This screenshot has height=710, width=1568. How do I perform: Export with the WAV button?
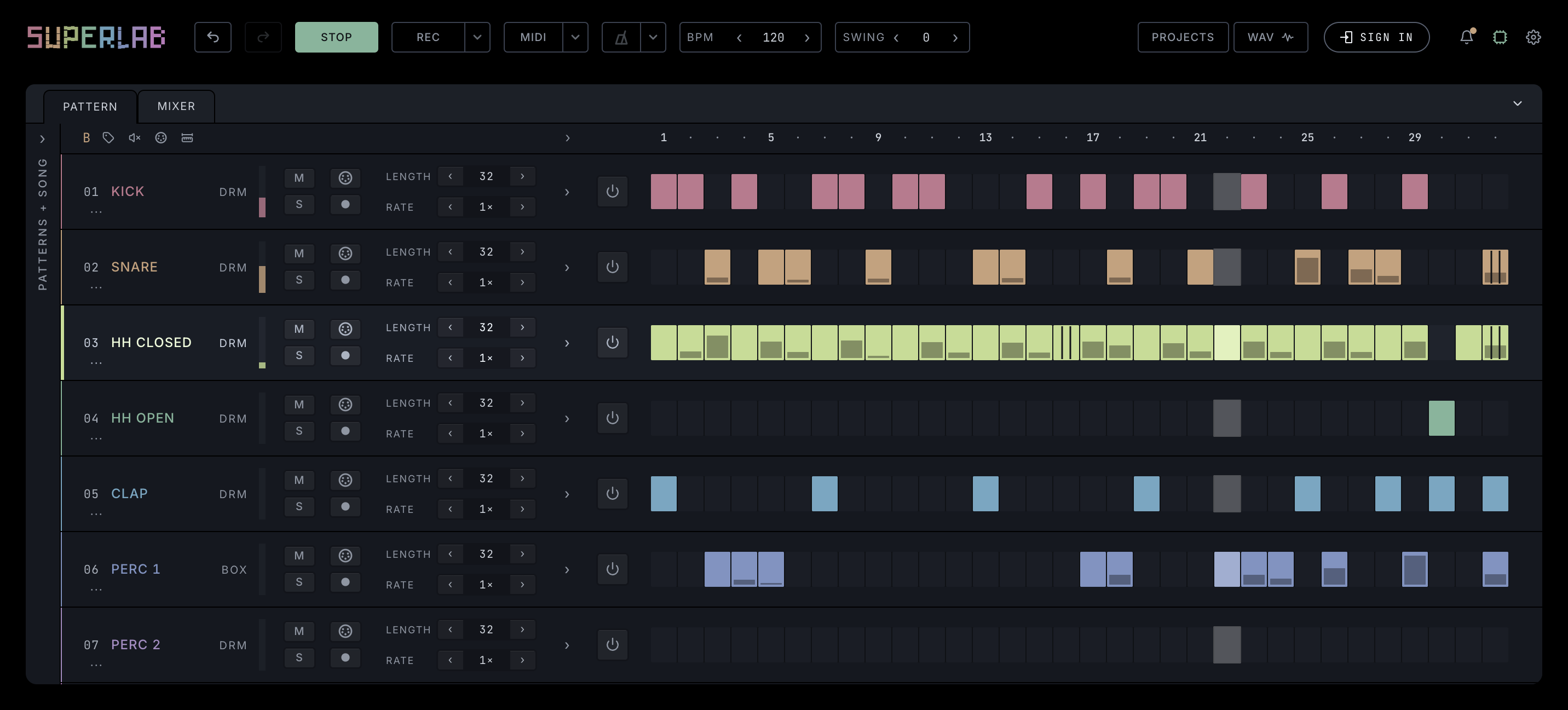[1270, 37]
